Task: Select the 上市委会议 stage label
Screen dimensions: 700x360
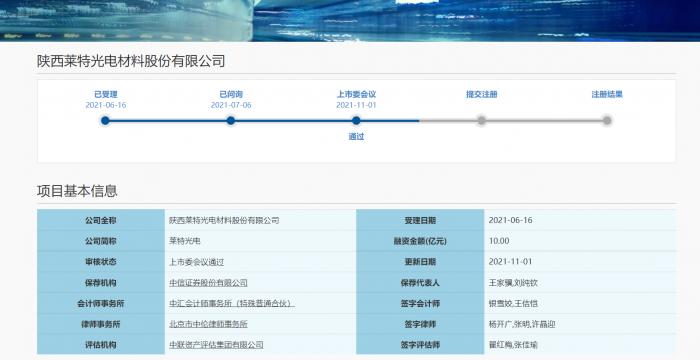Action: tap(356, 94)
